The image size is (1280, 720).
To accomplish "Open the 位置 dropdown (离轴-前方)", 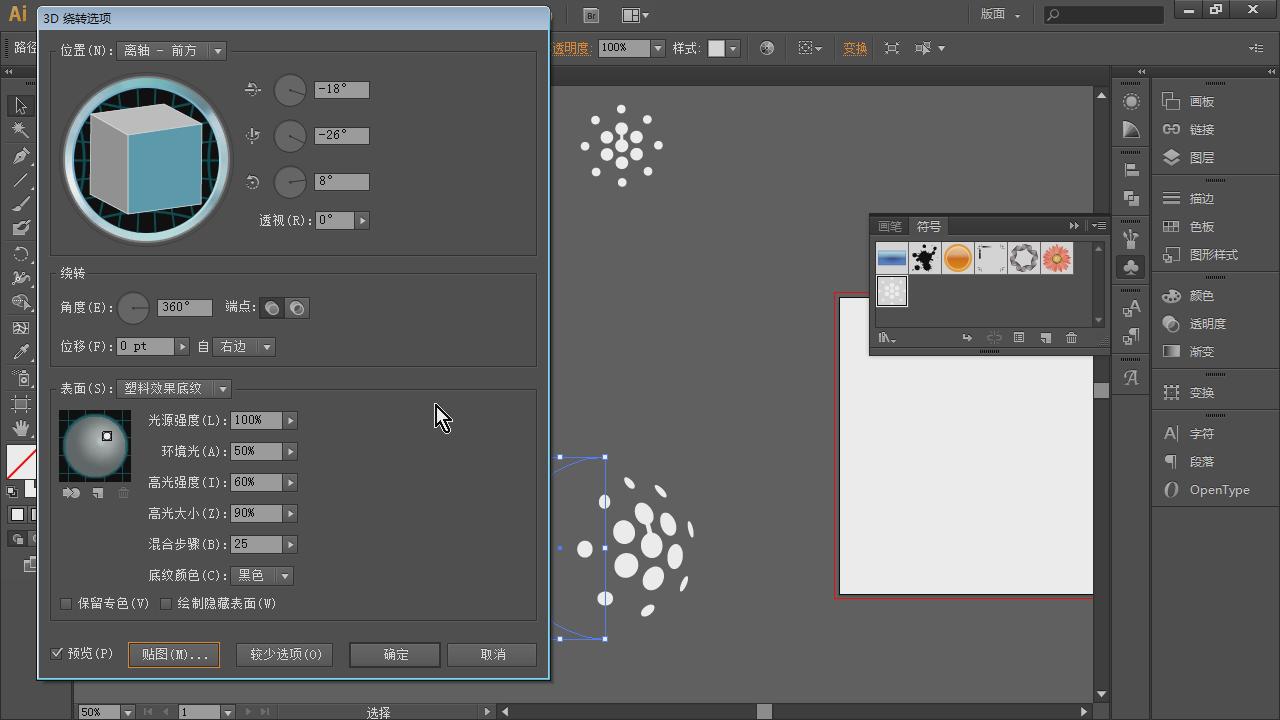I will click(171, 50).
